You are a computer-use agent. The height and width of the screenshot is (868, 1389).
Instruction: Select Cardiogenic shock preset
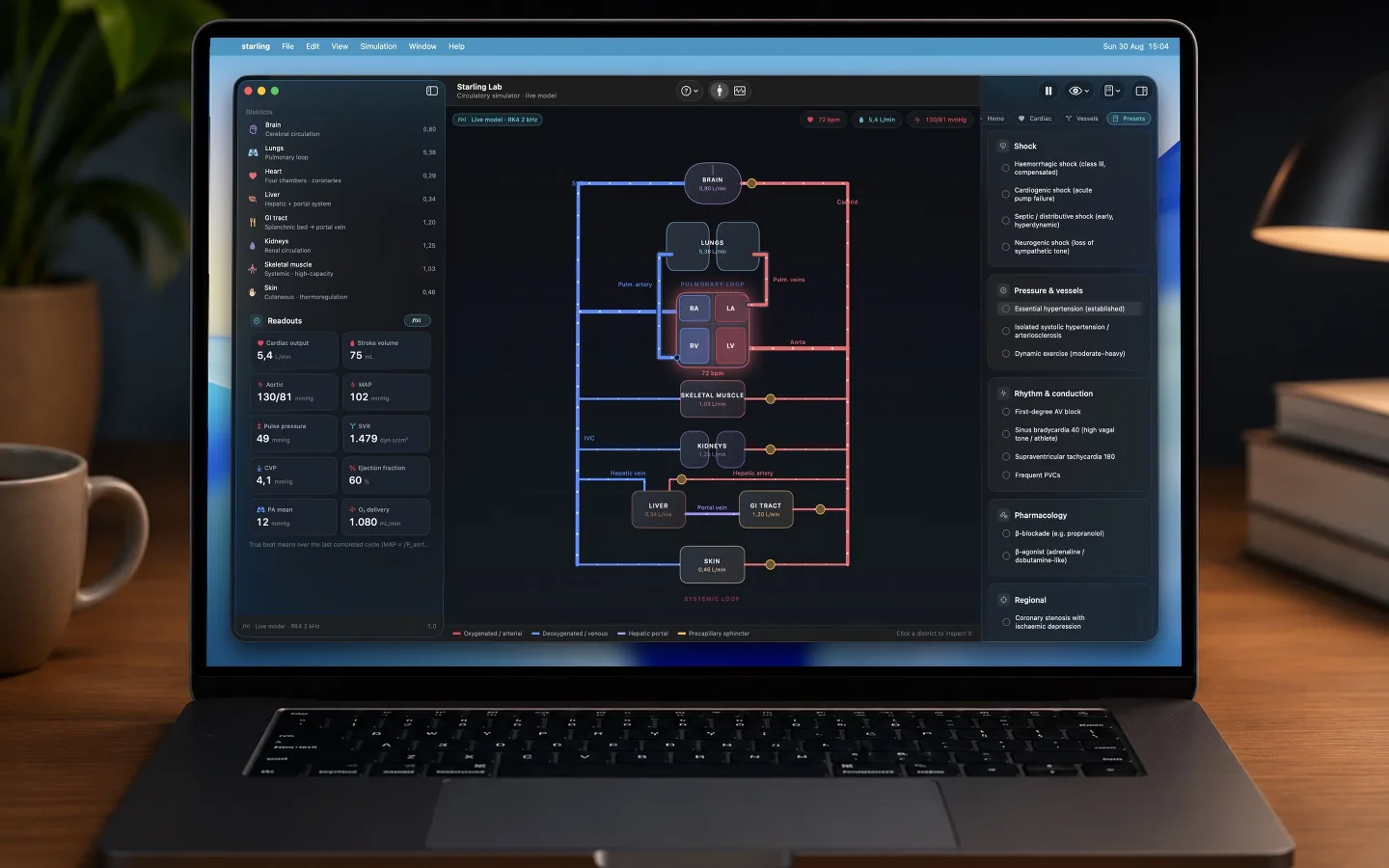point(1069,194)
